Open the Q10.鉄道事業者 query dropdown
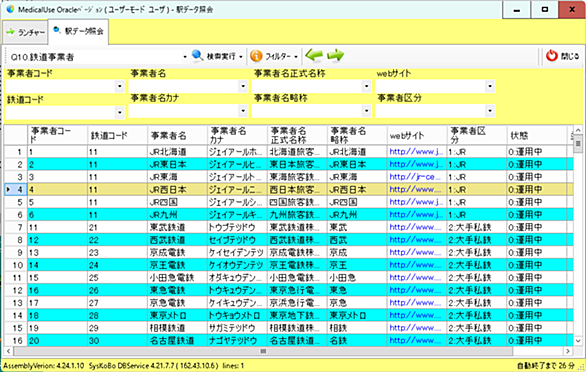586x372 pixels. pyautogui.click(x=185, y=57)
